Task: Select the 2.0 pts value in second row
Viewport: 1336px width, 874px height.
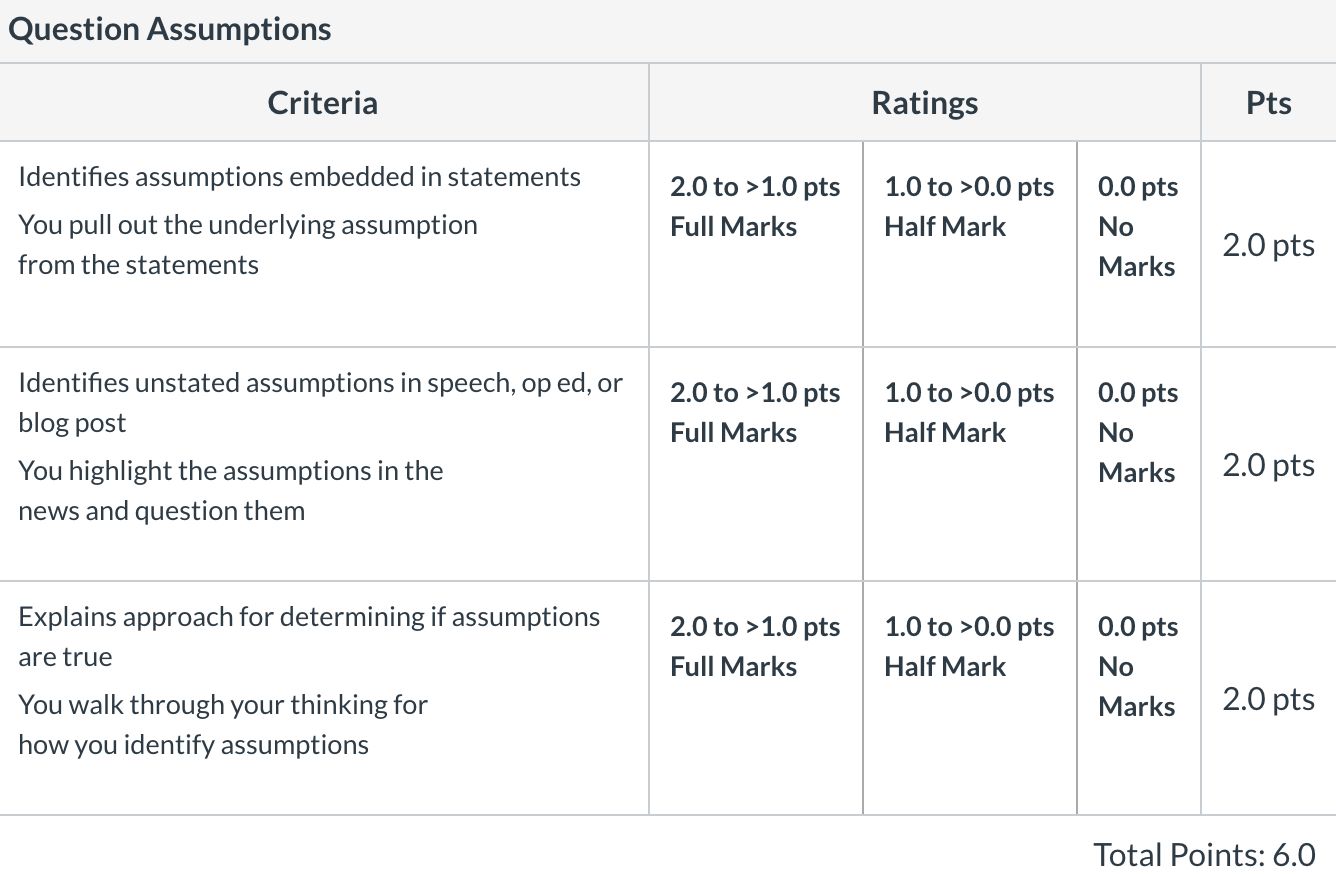Action: (1268, 465)
